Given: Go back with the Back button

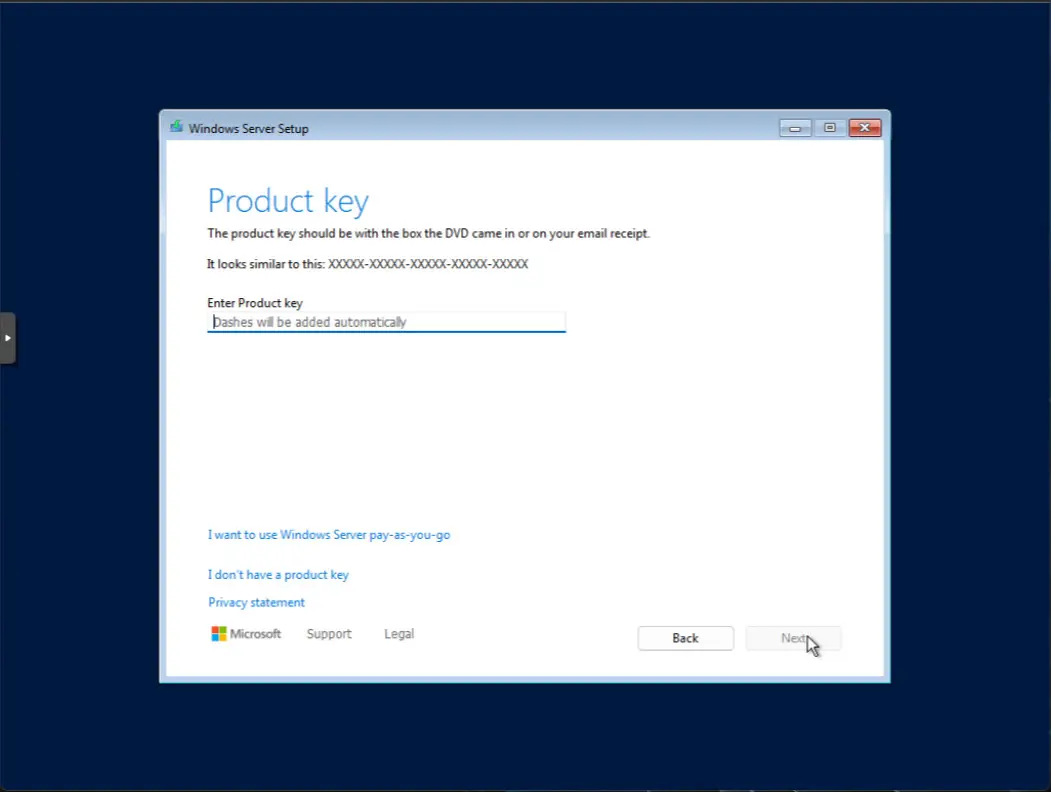Looking at the screenshot, I should [x=686, y=638].
